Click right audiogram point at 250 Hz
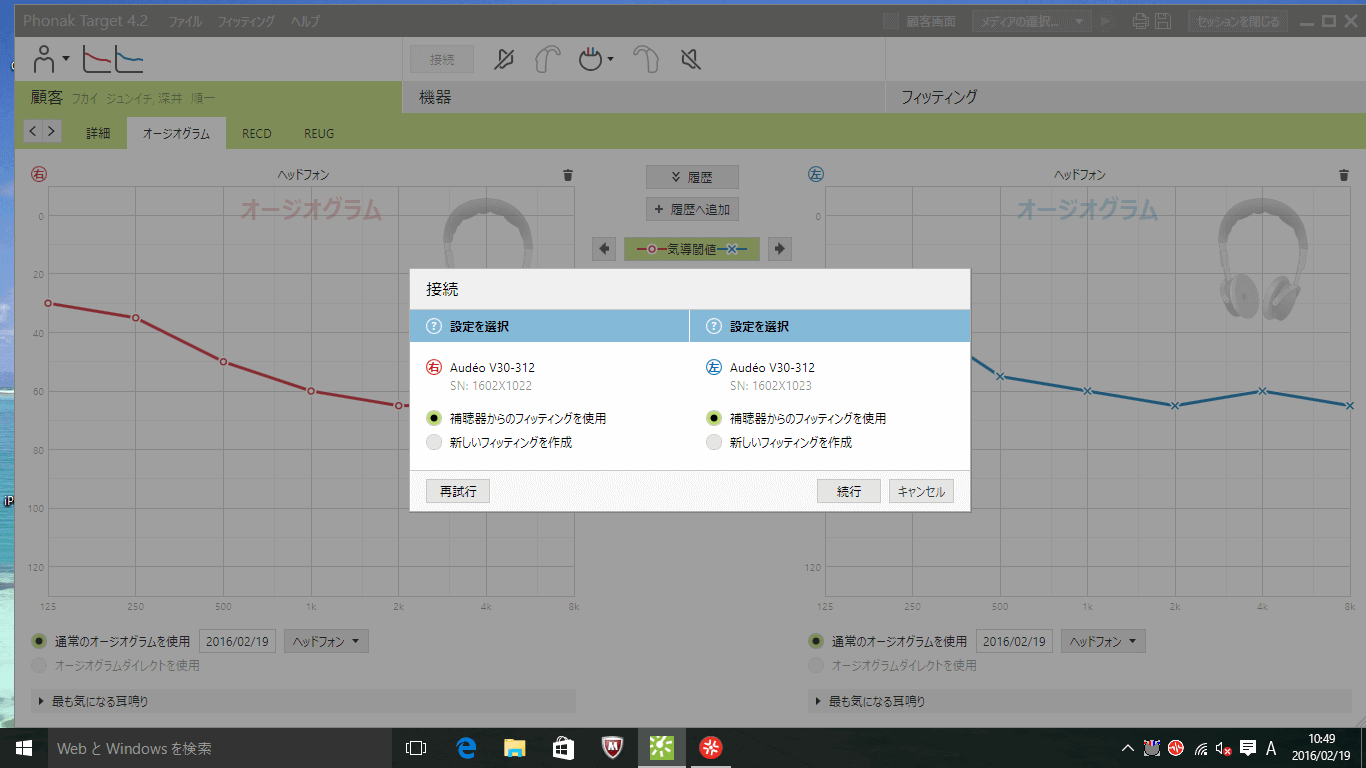Viewport: 1366px width, 768px height. [x=135, y=318]
